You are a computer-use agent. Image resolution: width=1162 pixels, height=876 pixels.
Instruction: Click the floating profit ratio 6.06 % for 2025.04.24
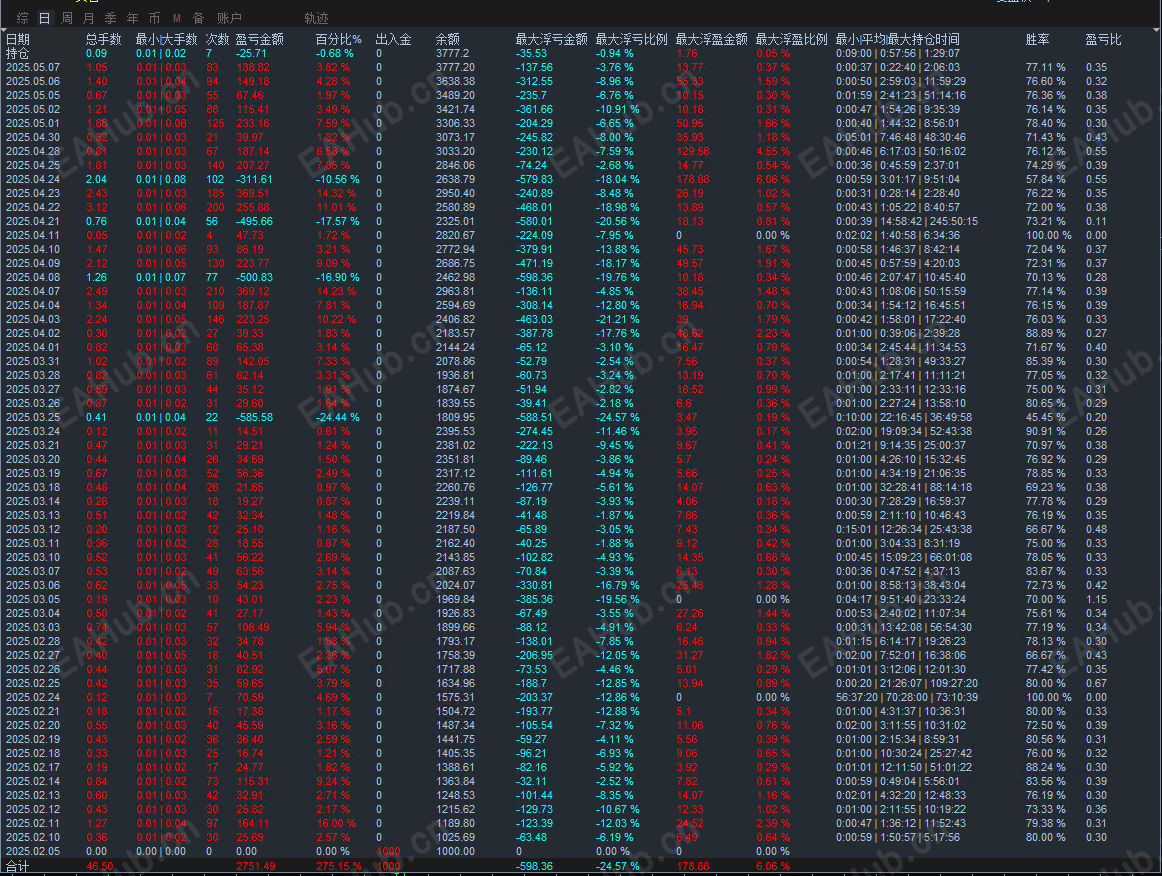pos(773,179)
